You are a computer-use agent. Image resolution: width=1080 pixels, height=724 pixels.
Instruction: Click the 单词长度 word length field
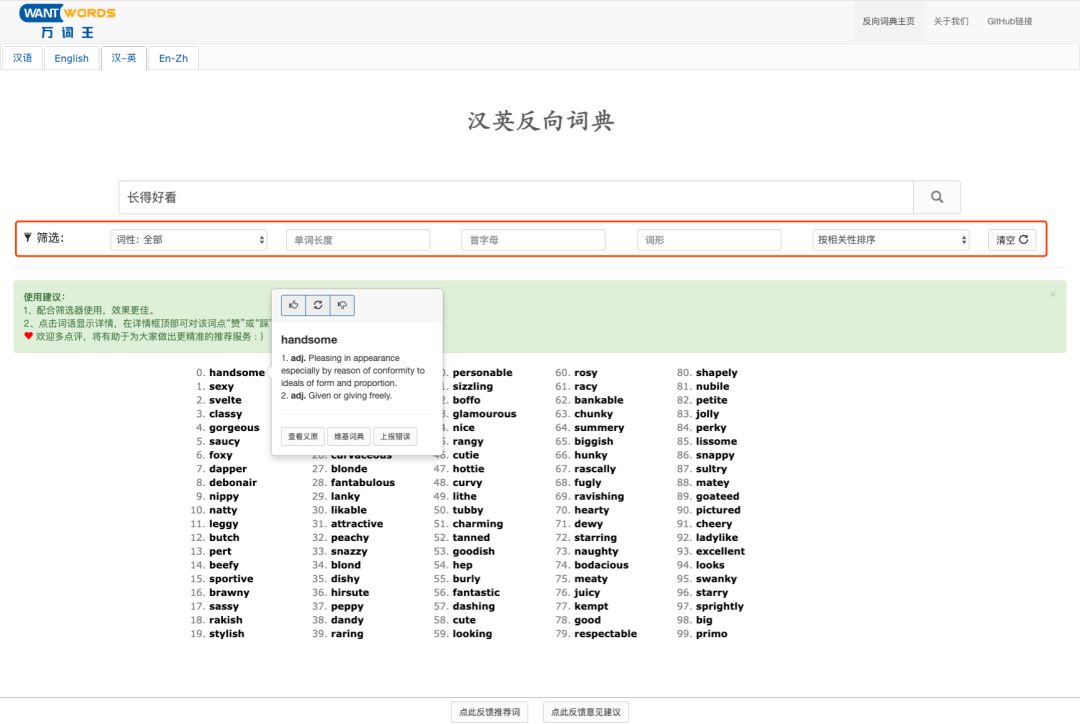(358, 240)
